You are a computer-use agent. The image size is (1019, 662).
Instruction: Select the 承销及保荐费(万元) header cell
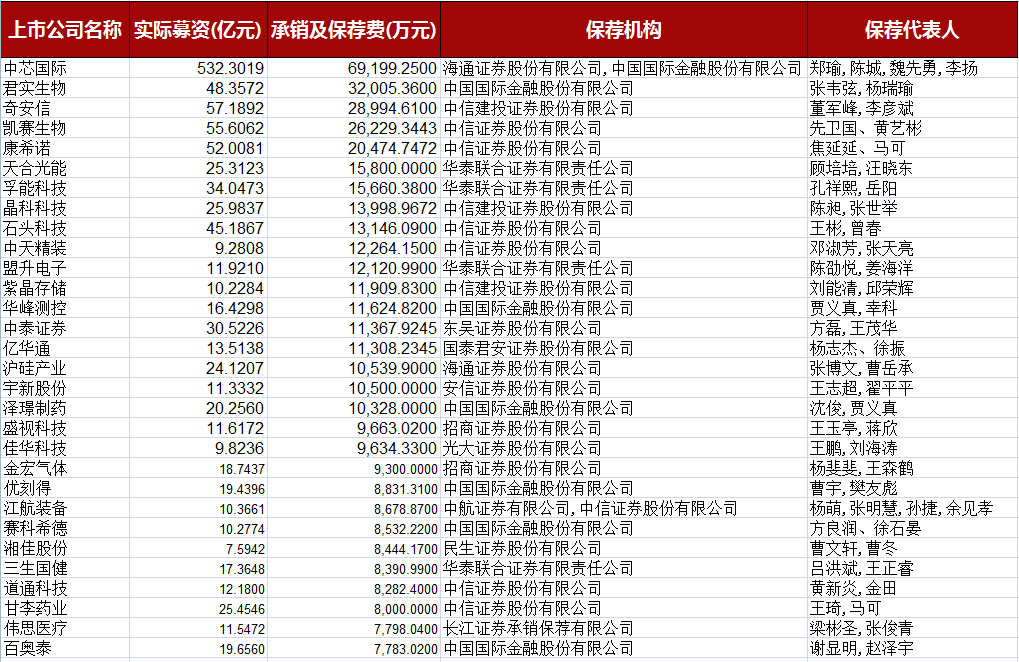354,29
